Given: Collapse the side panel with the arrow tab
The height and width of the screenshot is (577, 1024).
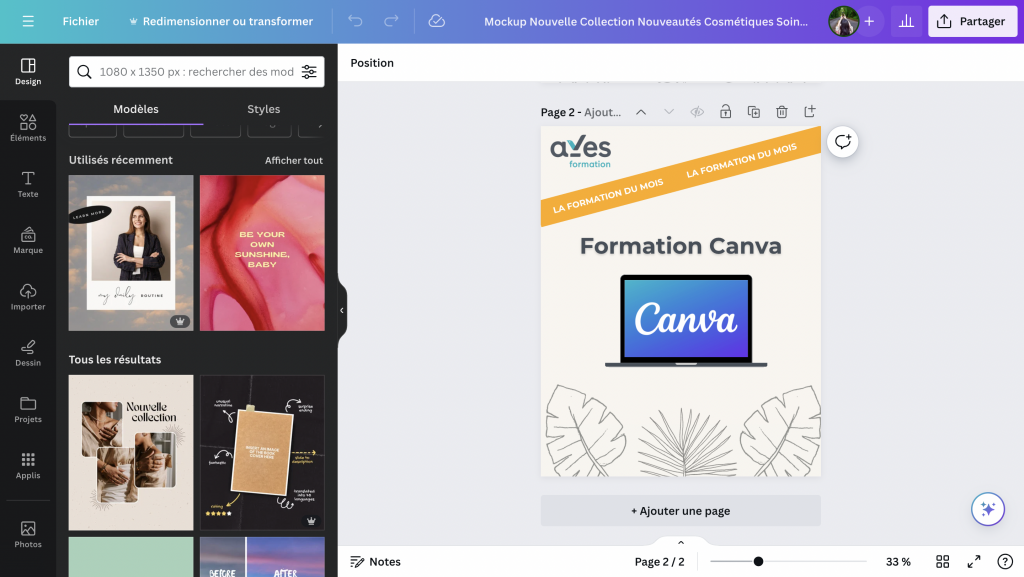Looking at the screenshot, I should 341,310.
